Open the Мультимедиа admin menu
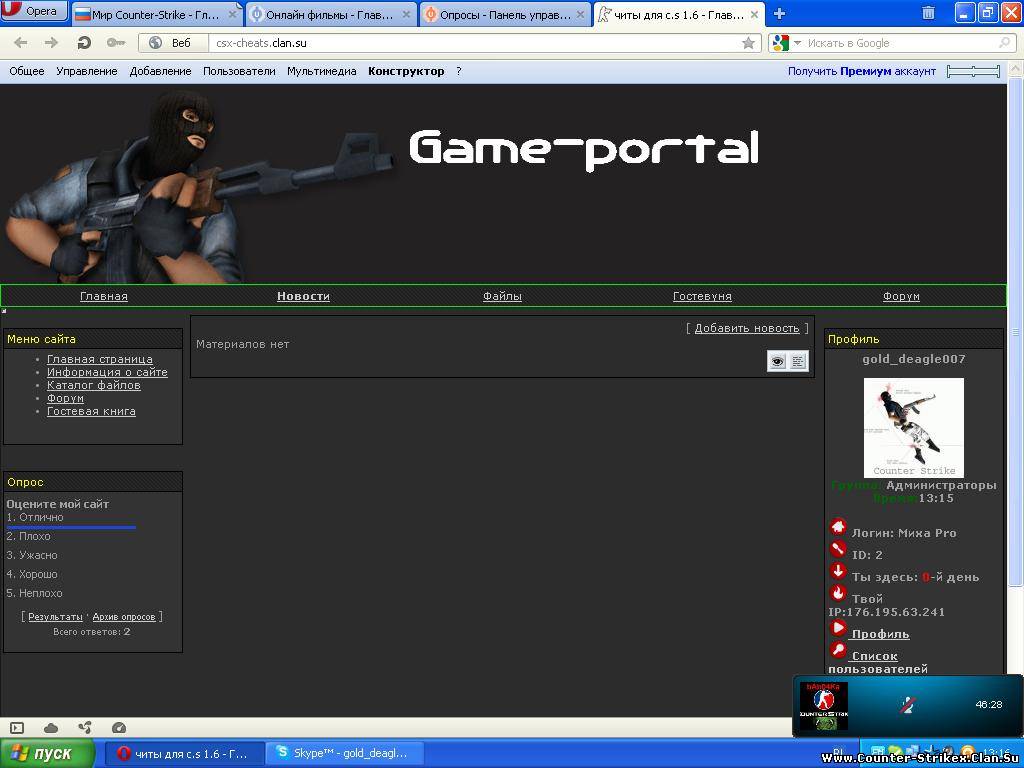 point(322,71)
